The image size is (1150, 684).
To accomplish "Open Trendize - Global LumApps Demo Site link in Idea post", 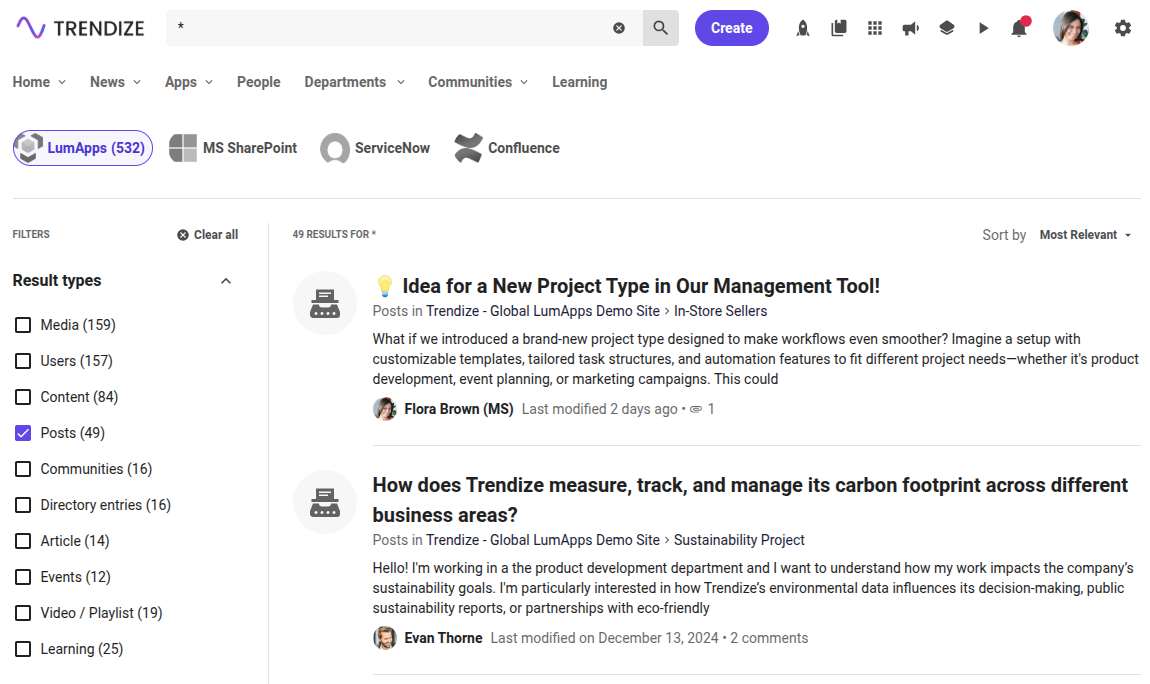I will [543, 311].
